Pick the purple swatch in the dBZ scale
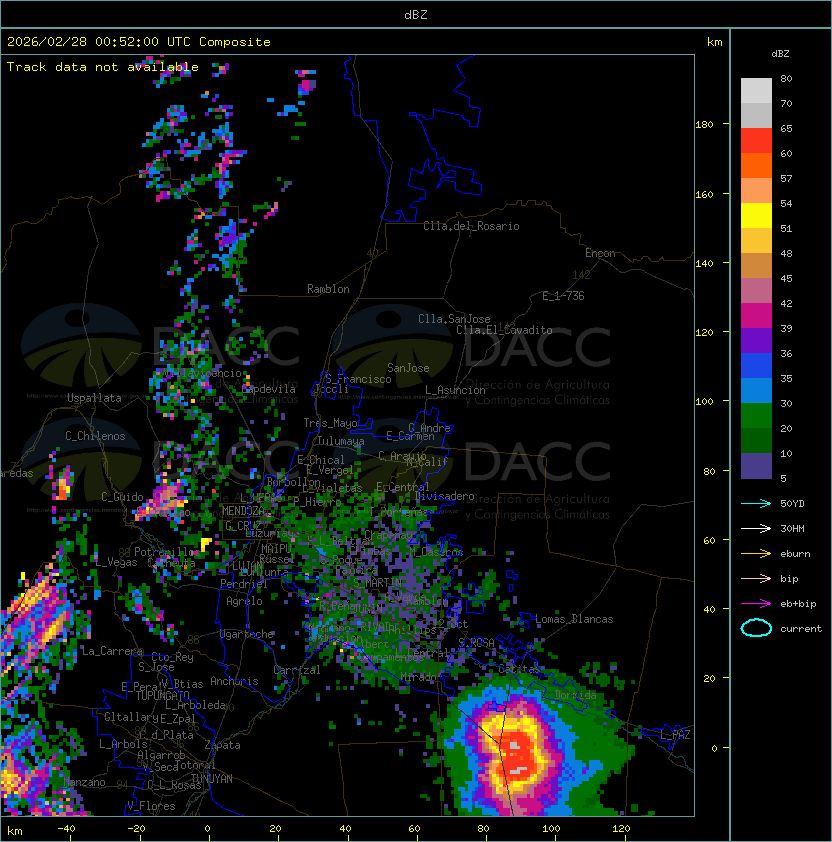Image resolution: width=832 pixels, height=842 pixels. click(756, 340)
